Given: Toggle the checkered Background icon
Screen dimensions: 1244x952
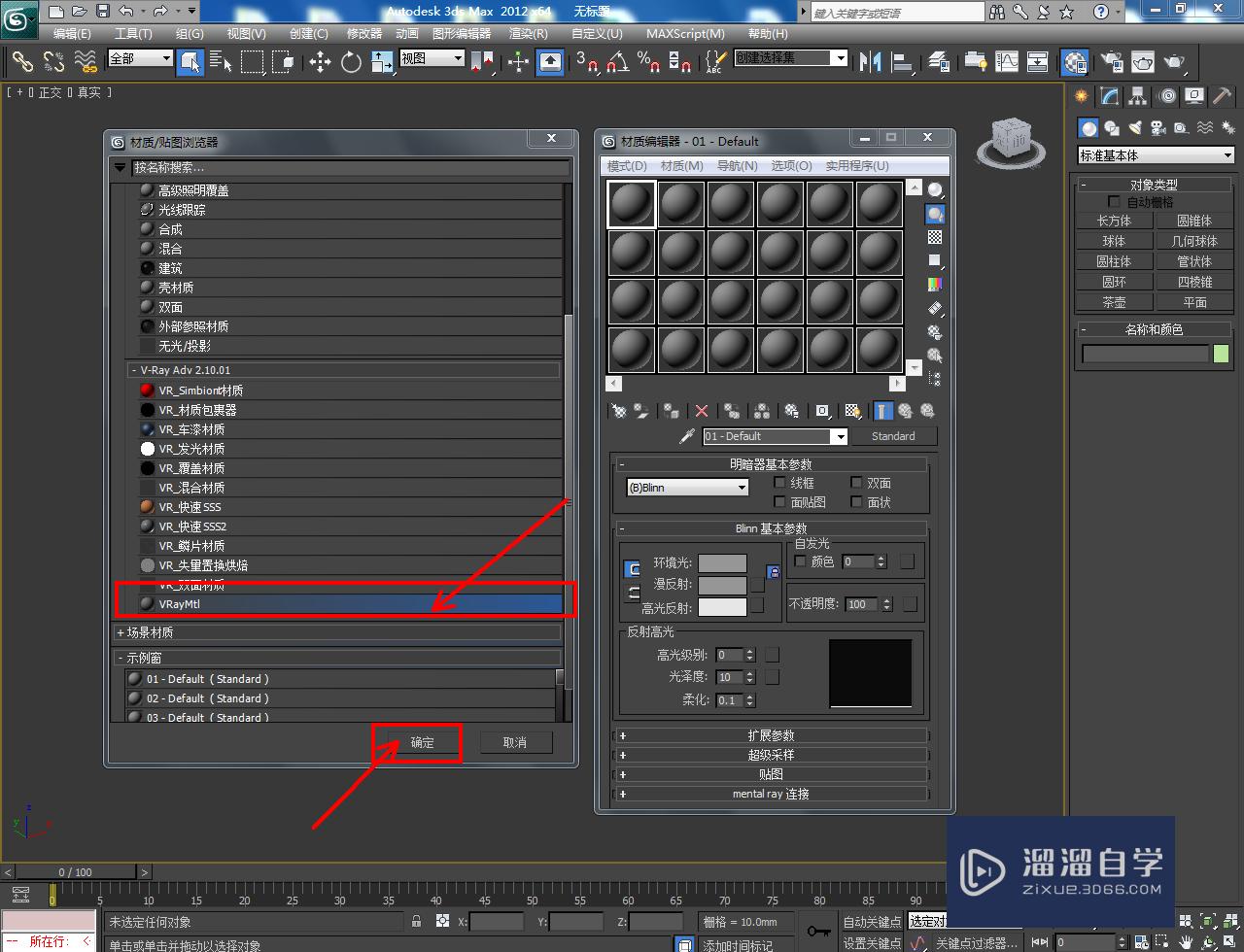Looking at the screenshot, I should tap(935, 237).
